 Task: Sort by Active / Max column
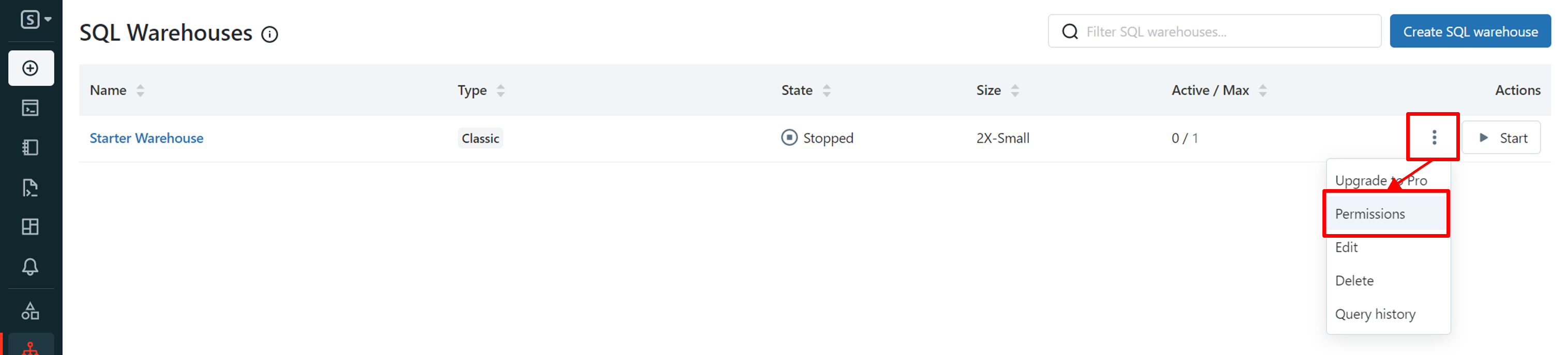[1262, 91]
